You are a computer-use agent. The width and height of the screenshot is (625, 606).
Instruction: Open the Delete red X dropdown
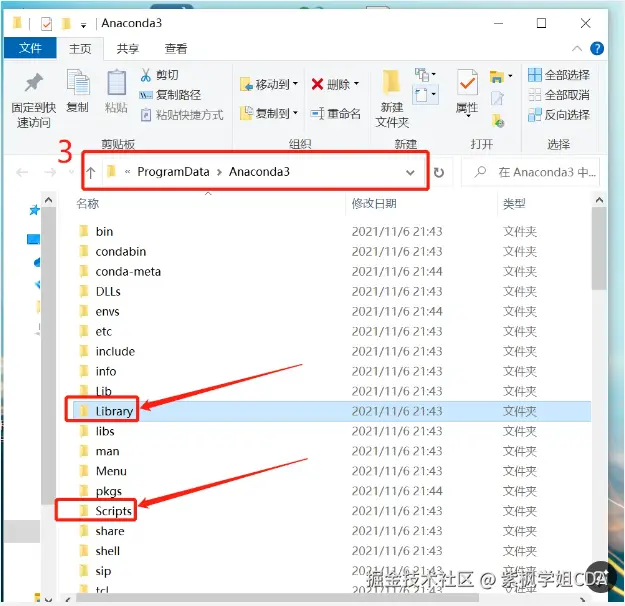[x=335, y=85]
